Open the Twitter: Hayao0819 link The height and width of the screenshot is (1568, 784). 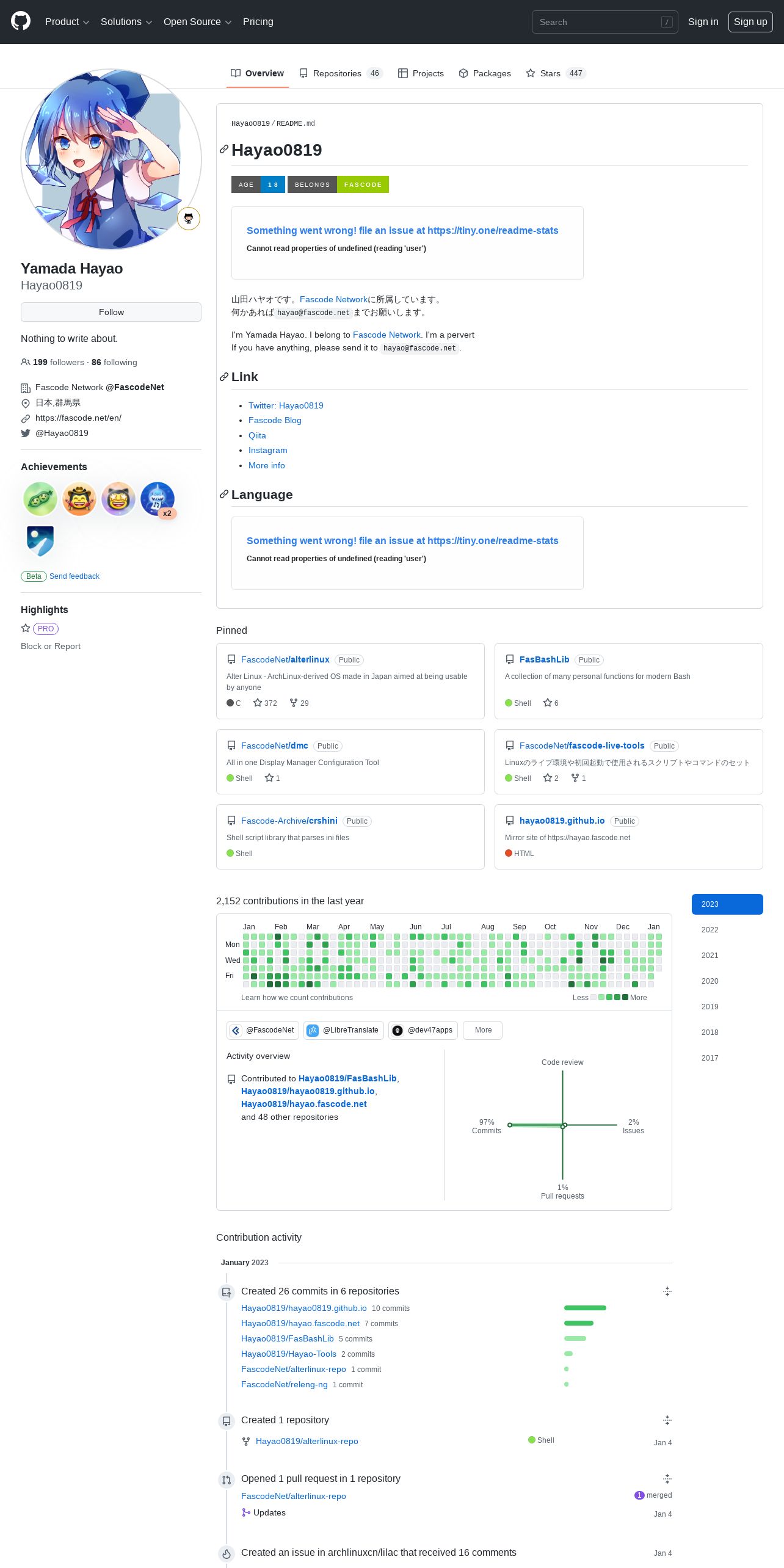tap(286, 405)
